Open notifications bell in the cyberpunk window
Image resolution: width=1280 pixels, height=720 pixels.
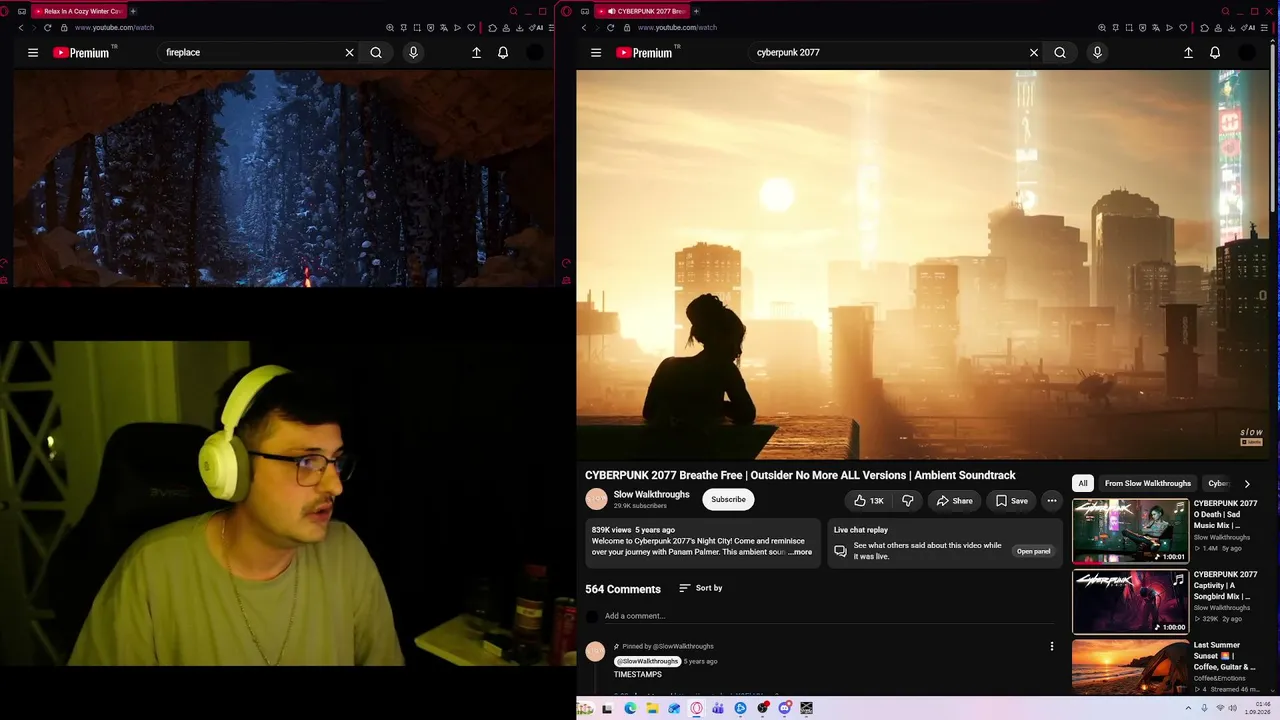(1215, 53)
